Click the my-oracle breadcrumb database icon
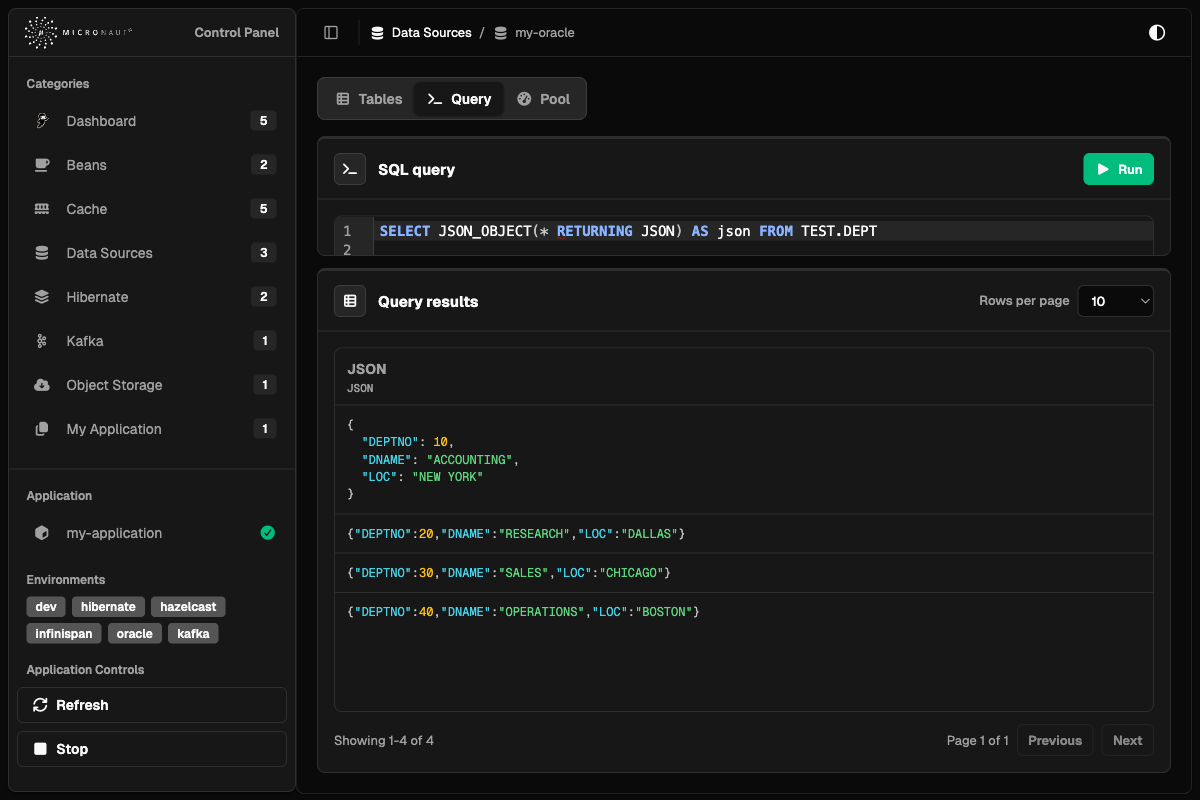The height and width of the screenshot is (800, 1200). click(x=501, y=33)
